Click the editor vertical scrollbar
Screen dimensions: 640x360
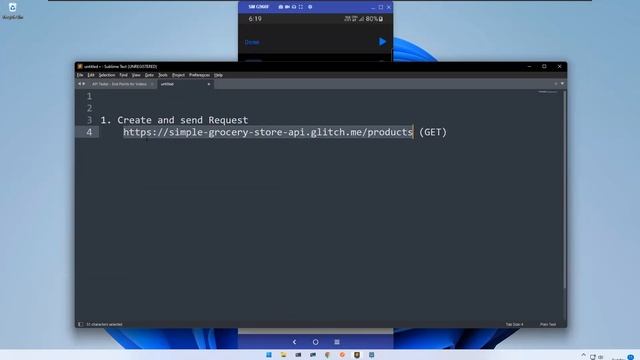click(x=565, y=189)
